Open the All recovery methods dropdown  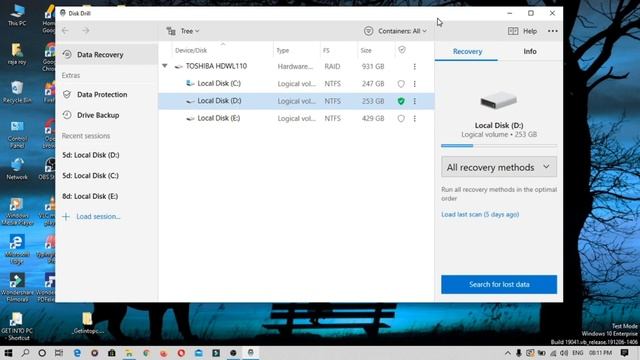(499, 167)
